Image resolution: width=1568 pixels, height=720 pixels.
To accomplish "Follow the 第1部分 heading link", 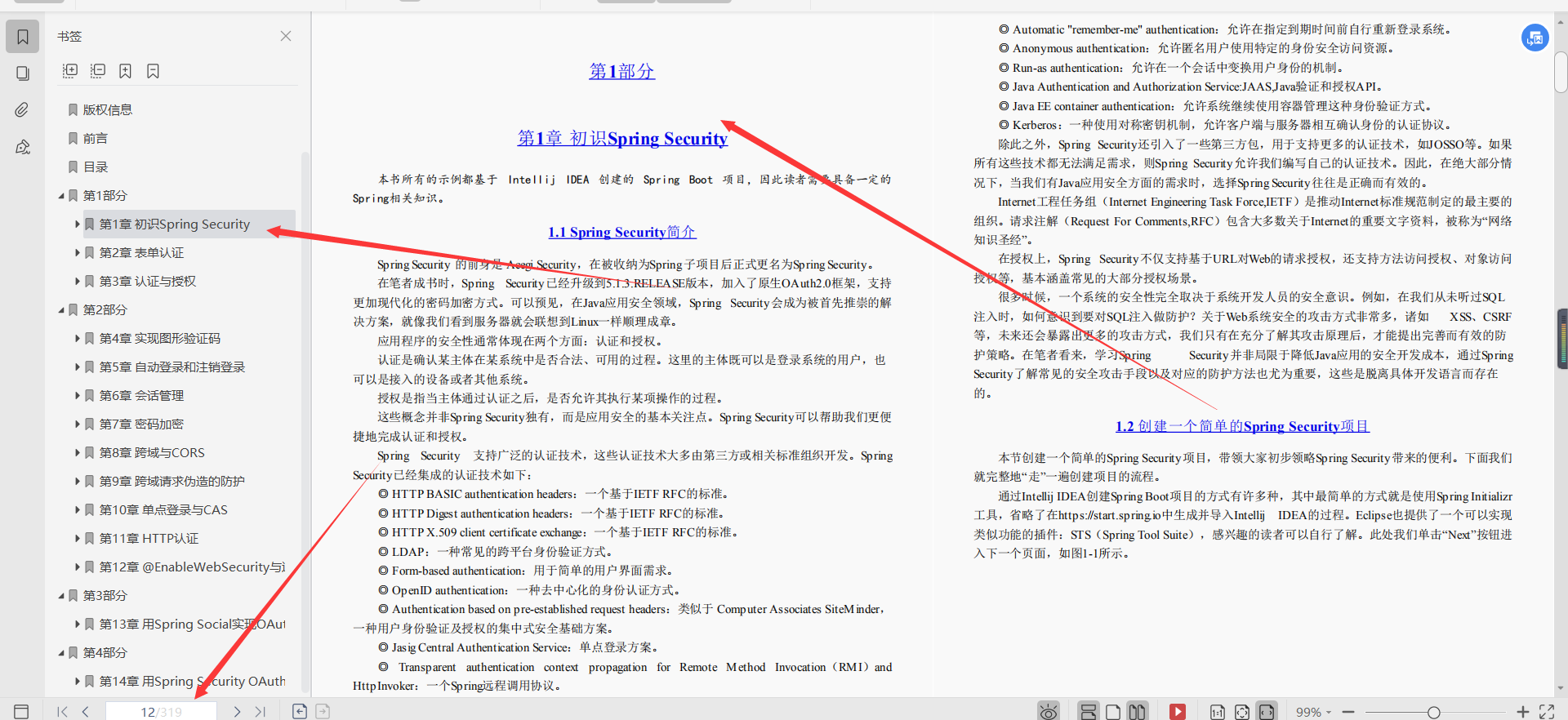I will coord(622,72).
